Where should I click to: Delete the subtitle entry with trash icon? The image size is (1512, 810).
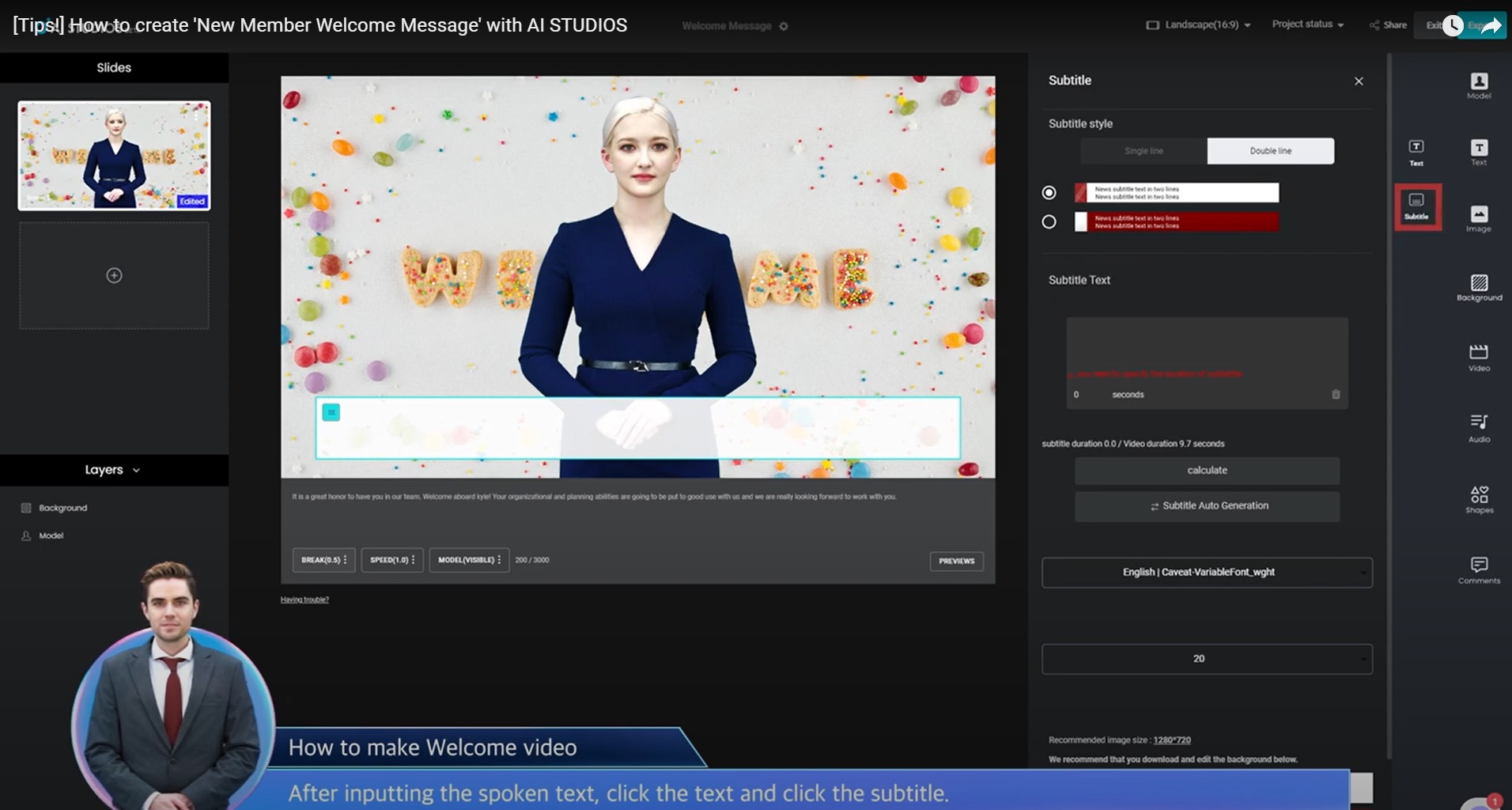click(1336, 394)
